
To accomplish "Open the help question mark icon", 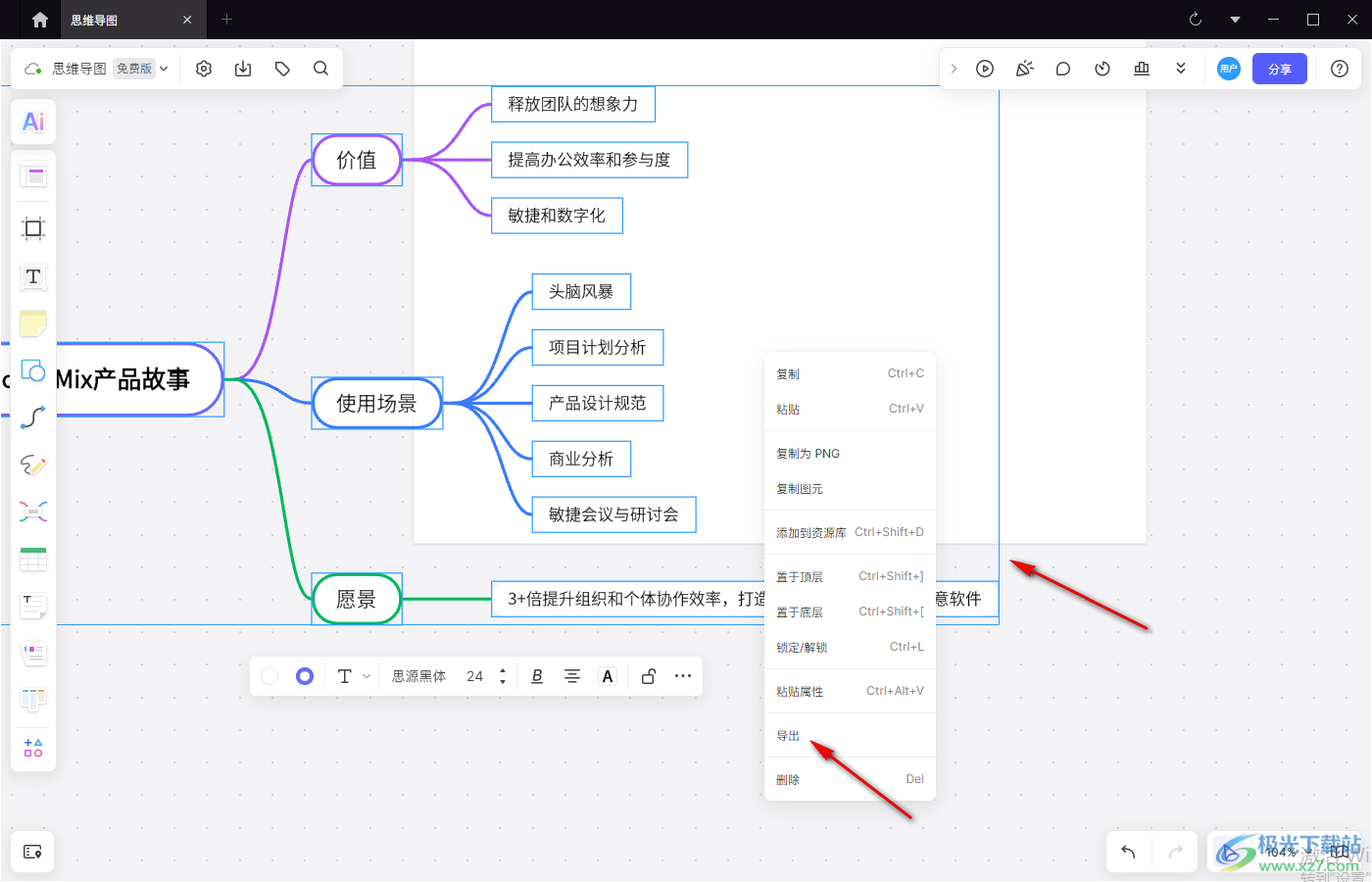I will (1340, 69).
